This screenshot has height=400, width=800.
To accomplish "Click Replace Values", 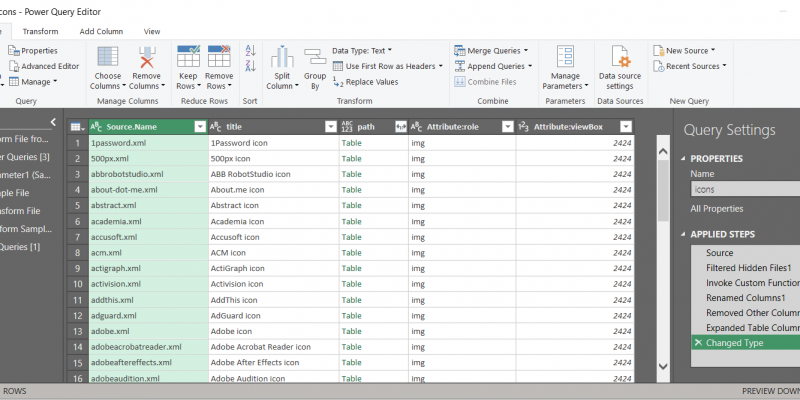I will coord(365,82).
